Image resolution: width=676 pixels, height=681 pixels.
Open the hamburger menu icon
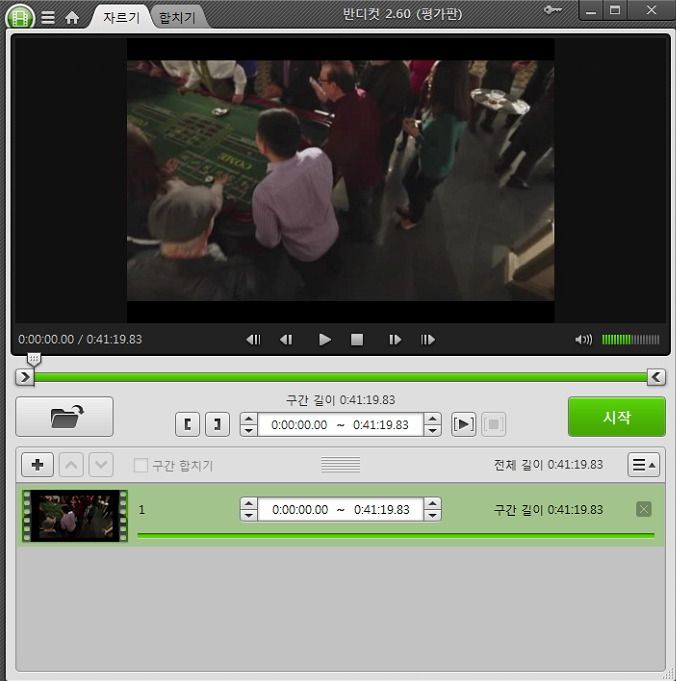48,17
